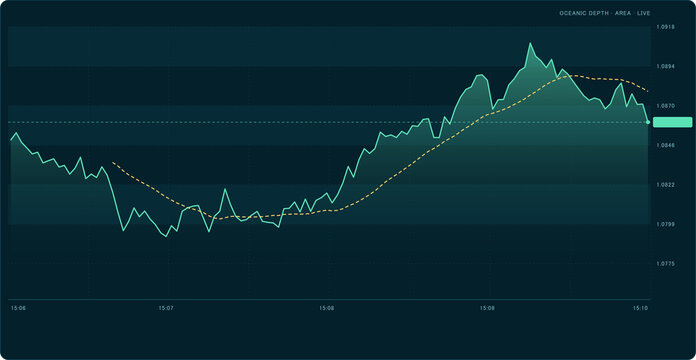Click the live price dot at the line's end
This screenshot has height=360, width=696.
(x=649, y=122)
